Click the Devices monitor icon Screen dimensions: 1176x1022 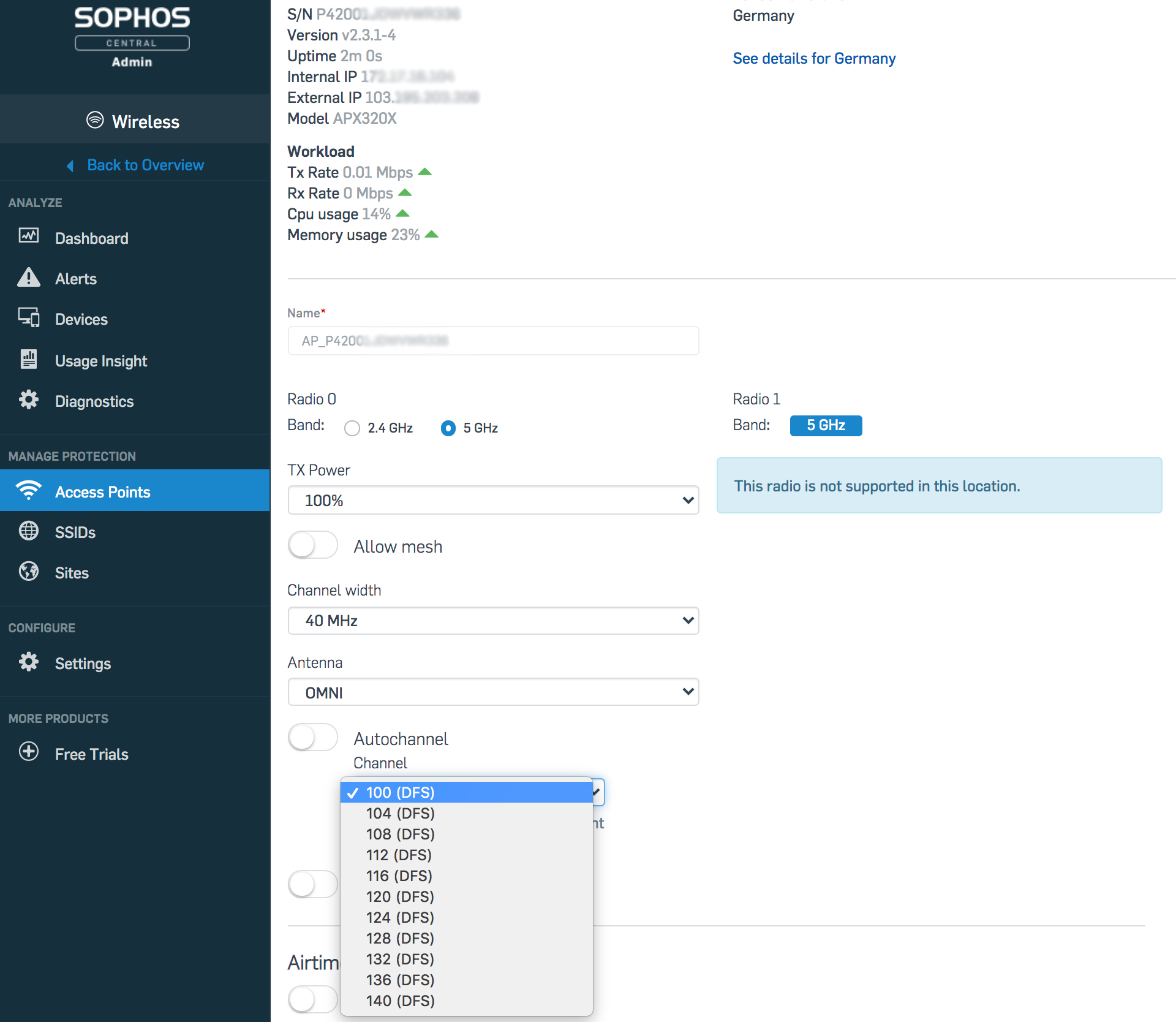click(29, 317)
